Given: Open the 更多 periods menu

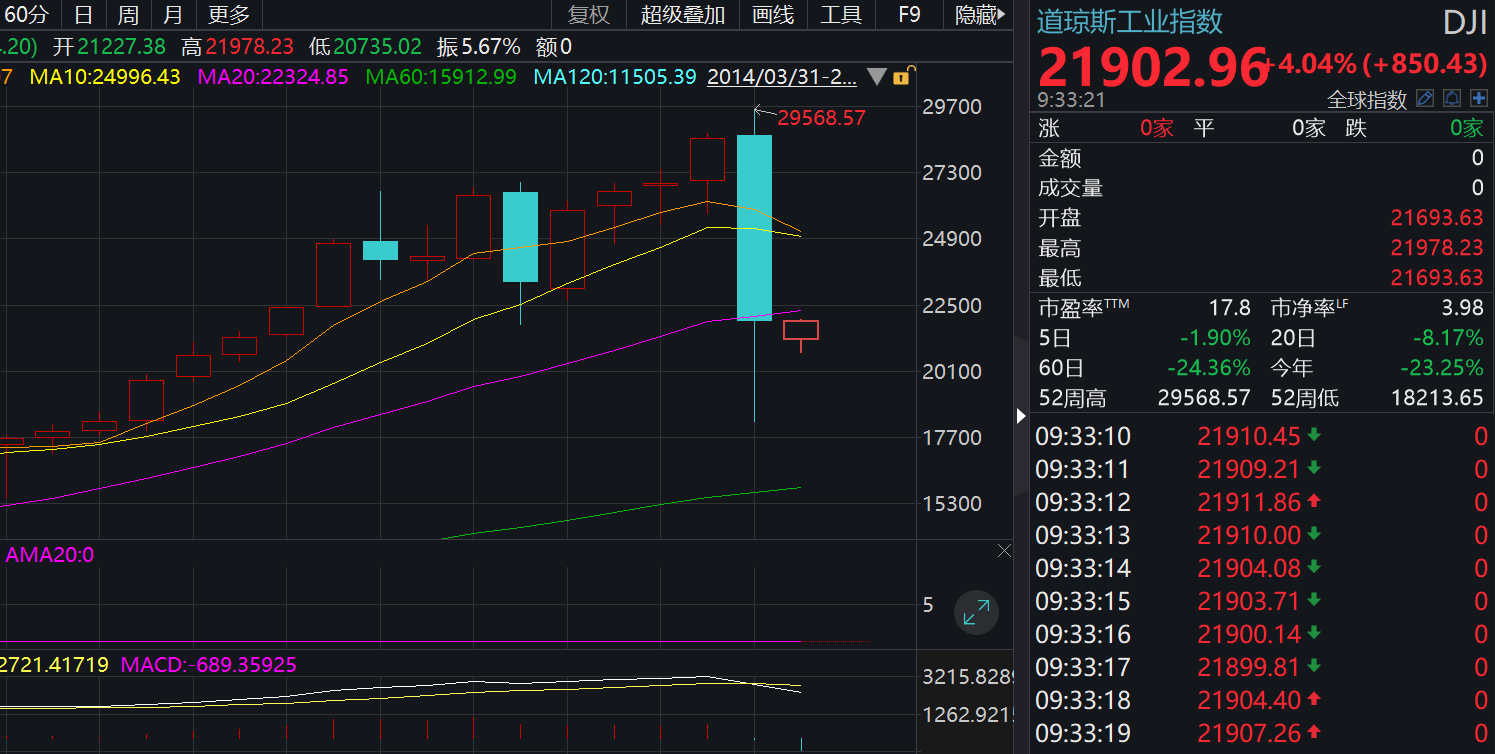Looking at the screenshot, I should 229,14.
